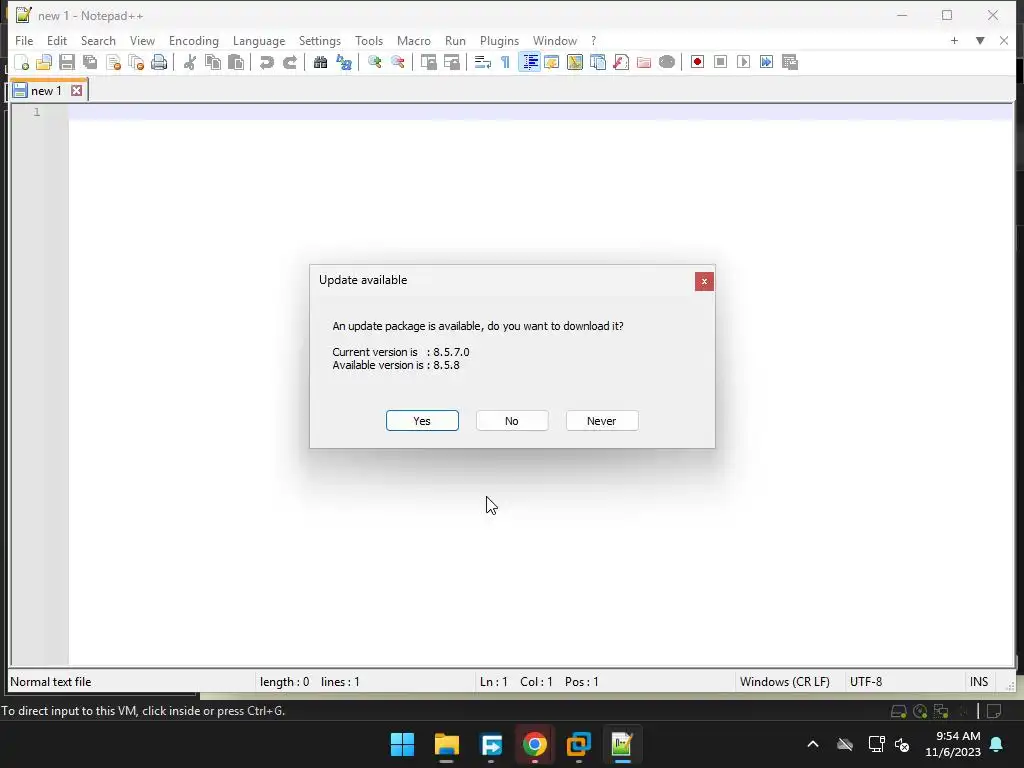This screenshot has width=1024, height=768.
Task: Open the Search menu
Action: coord(98,40)
